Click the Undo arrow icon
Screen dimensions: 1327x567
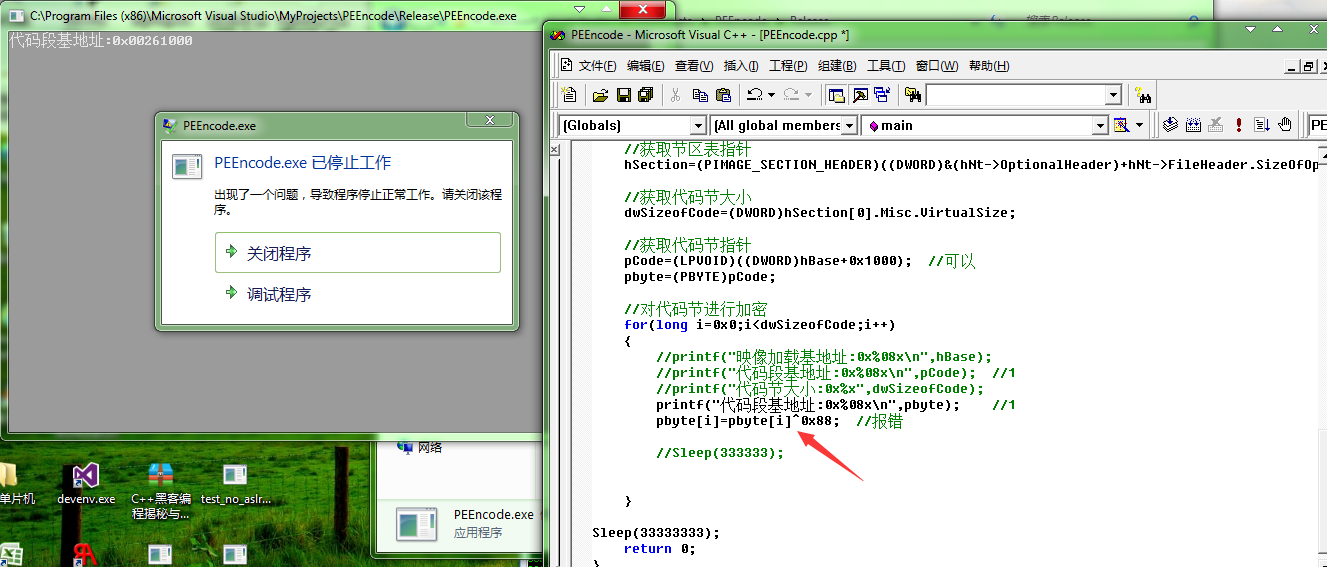(x=755, y=95)
